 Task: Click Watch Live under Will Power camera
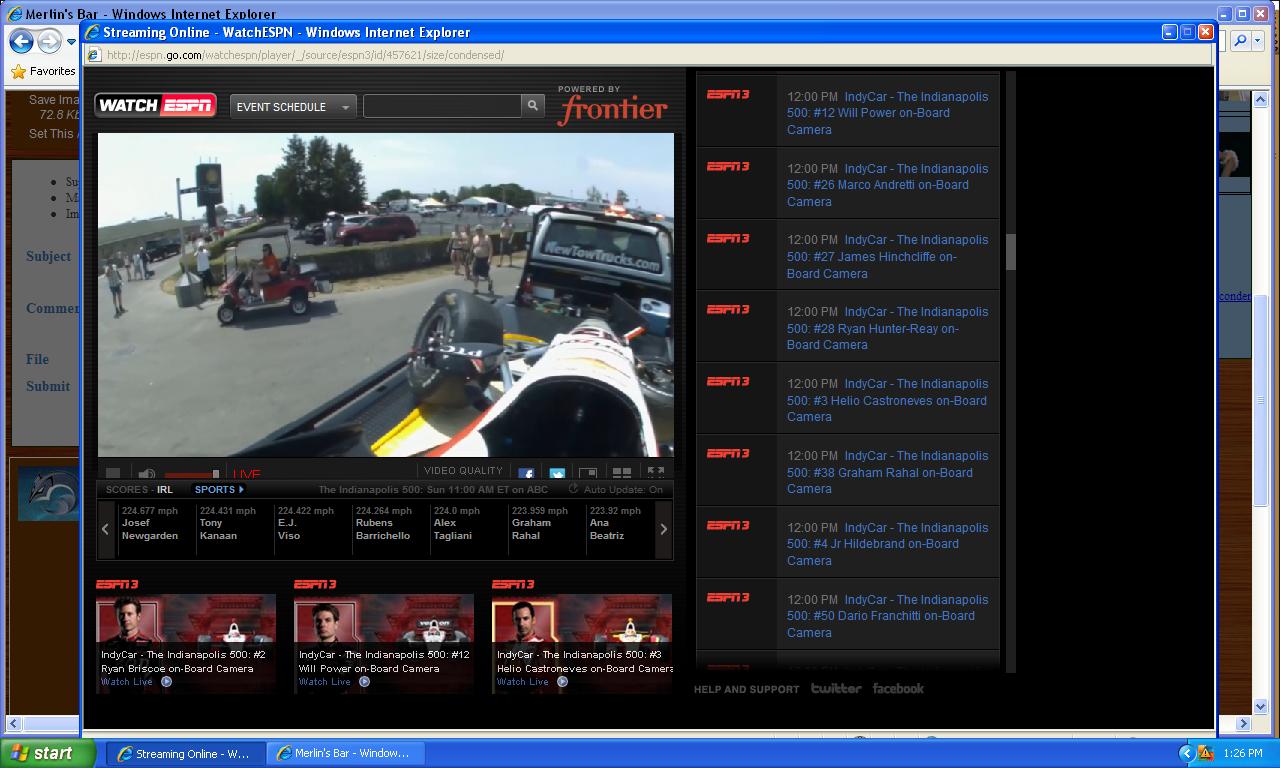(334, 682)
